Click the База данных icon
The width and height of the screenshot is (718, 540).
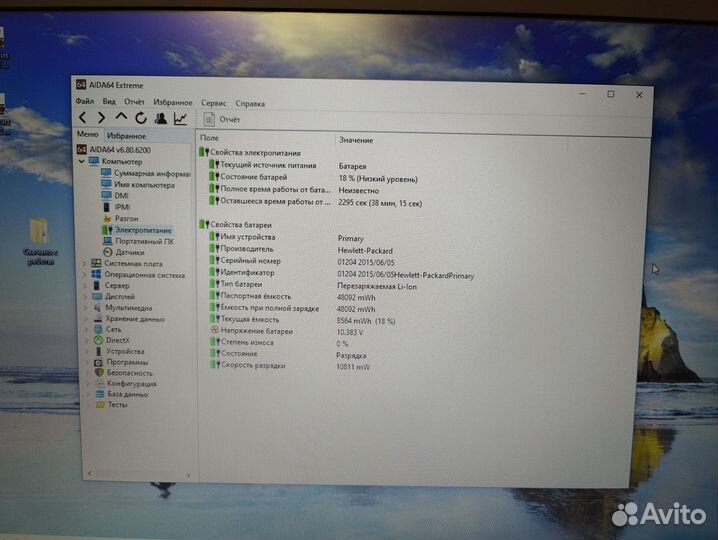point(100,394)
